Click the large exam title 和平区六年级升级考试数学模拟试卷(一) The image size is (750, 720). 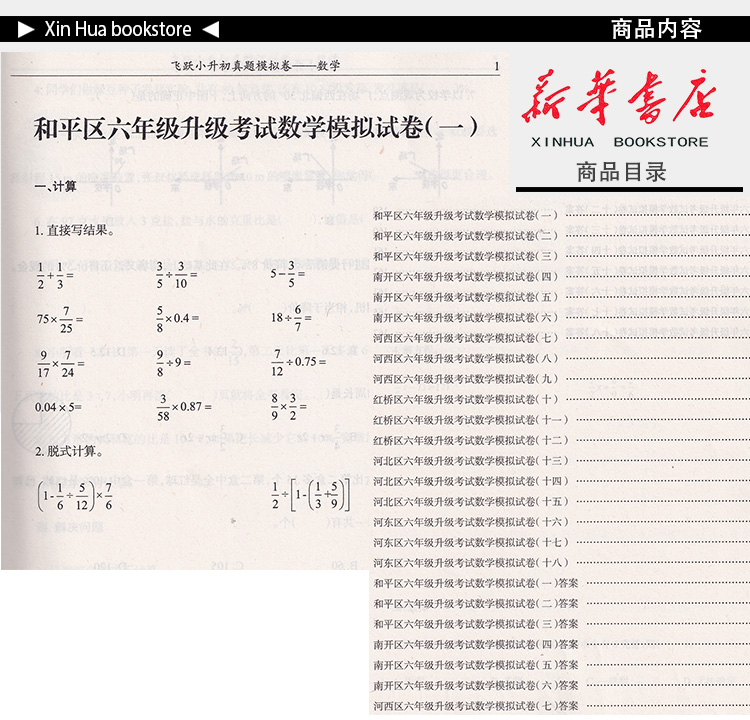point(255,128)
